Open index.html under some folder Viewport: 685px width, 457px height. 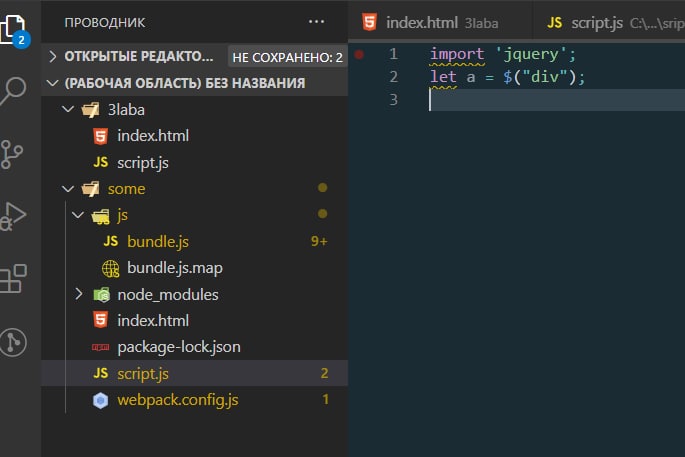153,321
